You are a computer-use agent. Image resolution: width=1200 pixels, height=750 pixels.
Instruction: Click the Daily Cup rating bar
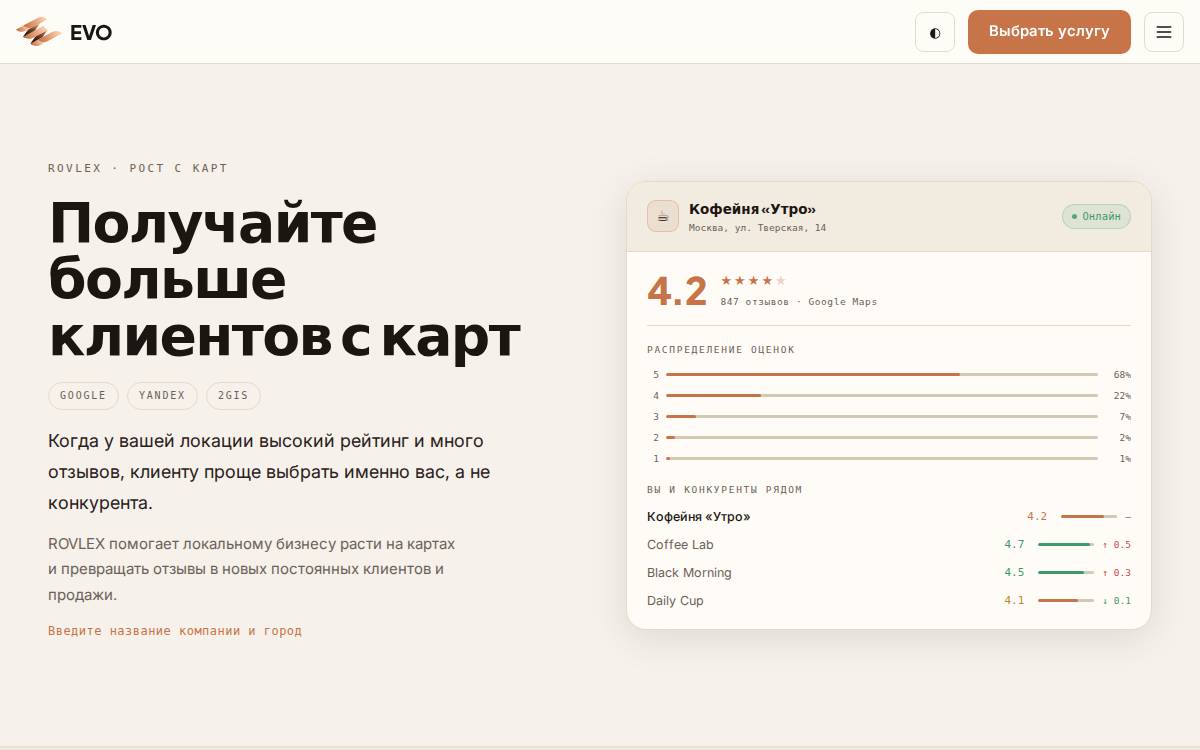click(1066, 601)
